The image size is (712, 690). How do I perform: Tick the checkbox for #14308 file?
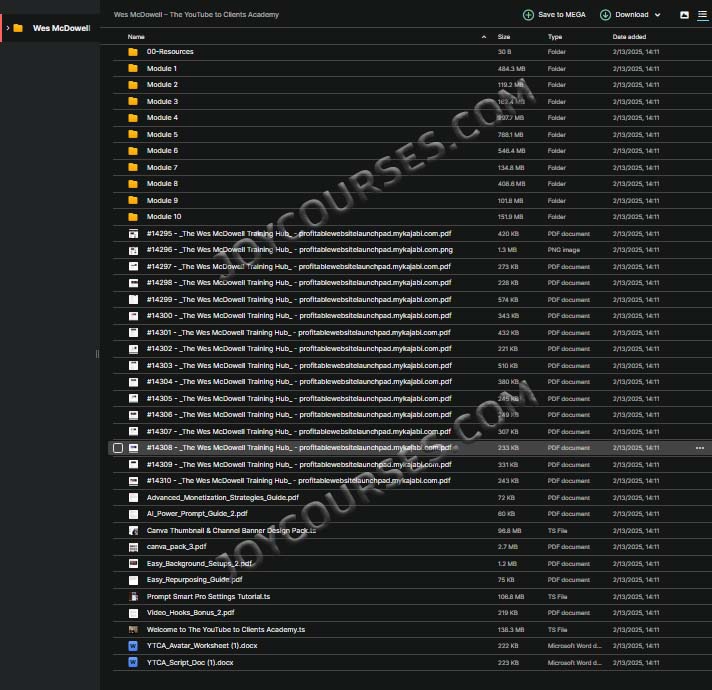click(x=118, y=448)
